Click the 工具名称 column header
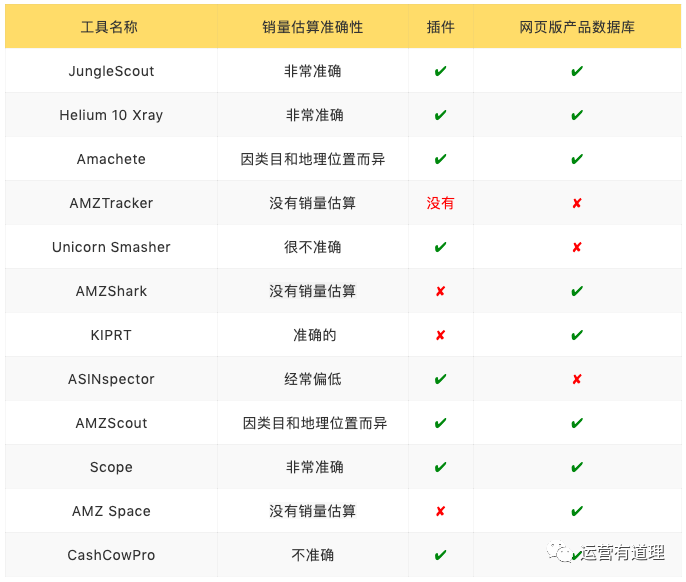Image resolution: width=686 pixels, height=582 pixels. 109,27
